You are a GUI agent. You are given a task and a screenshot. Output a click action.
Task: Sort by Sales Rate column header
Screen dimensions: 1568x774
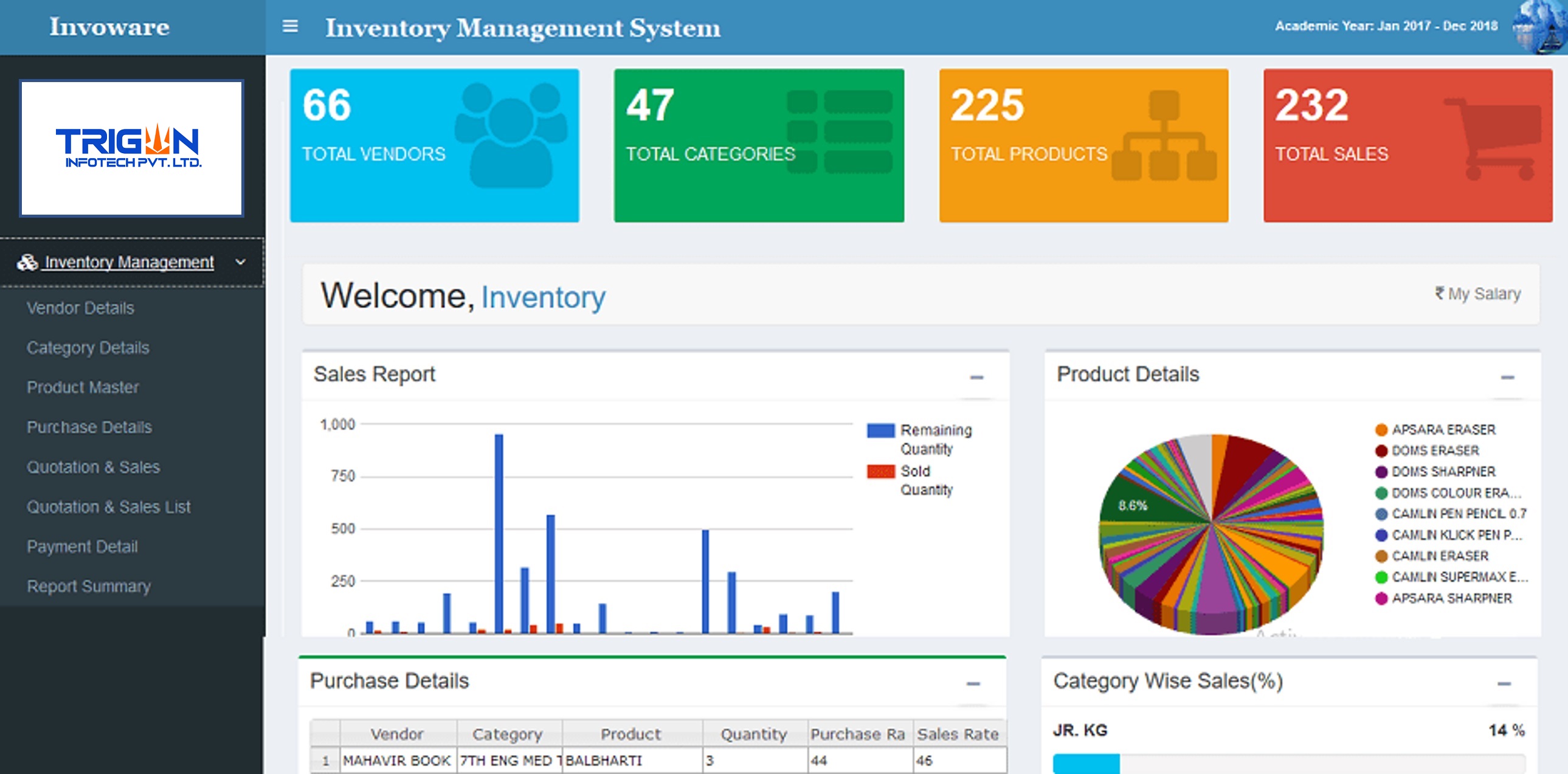959,734
